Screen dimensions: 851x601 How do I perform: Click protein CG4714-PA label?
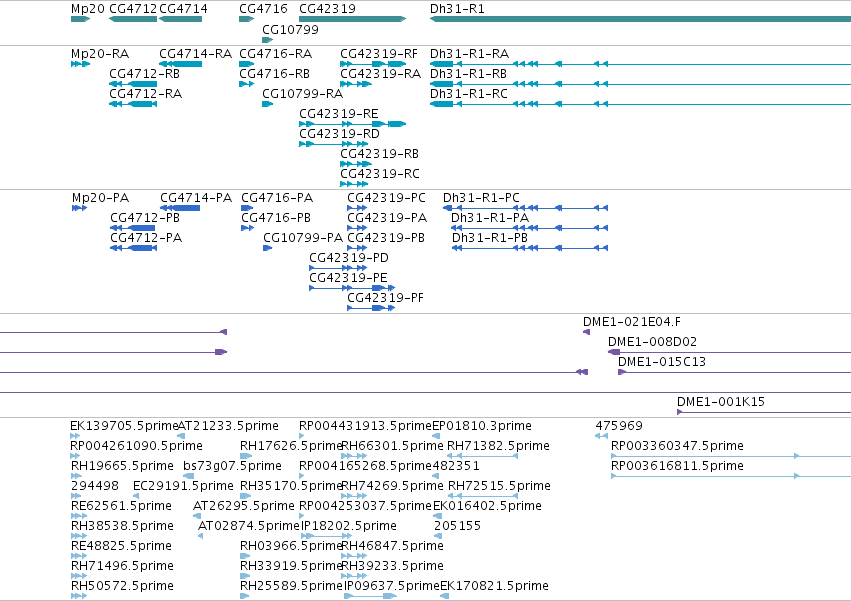coord(196,198)
